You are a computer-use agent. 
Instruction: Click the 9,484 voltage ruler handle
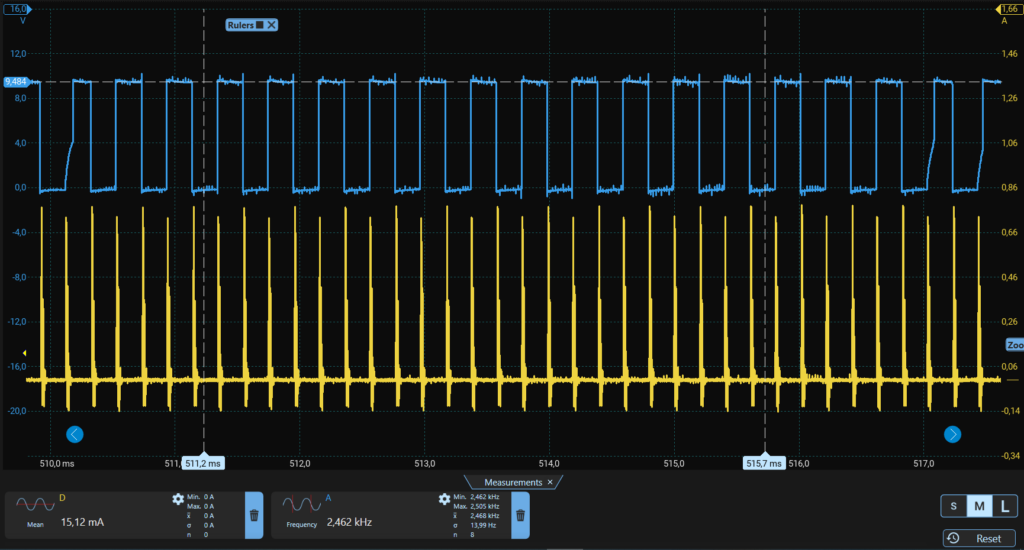15,82
